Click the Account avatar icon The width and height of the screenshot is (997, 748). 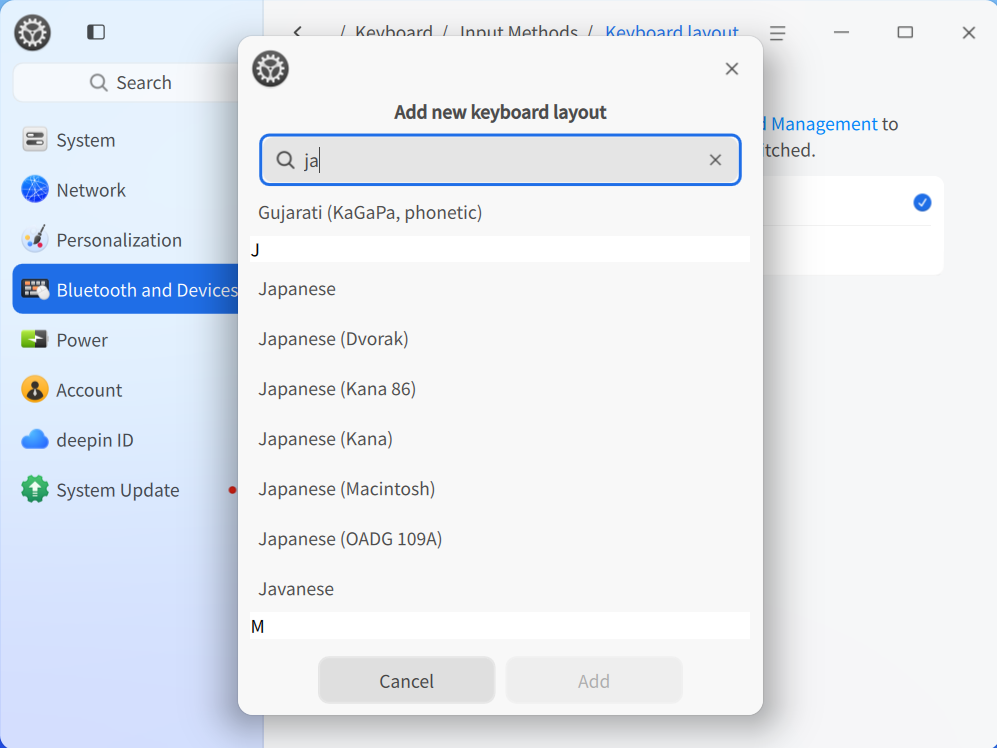(x=34, y=389)
